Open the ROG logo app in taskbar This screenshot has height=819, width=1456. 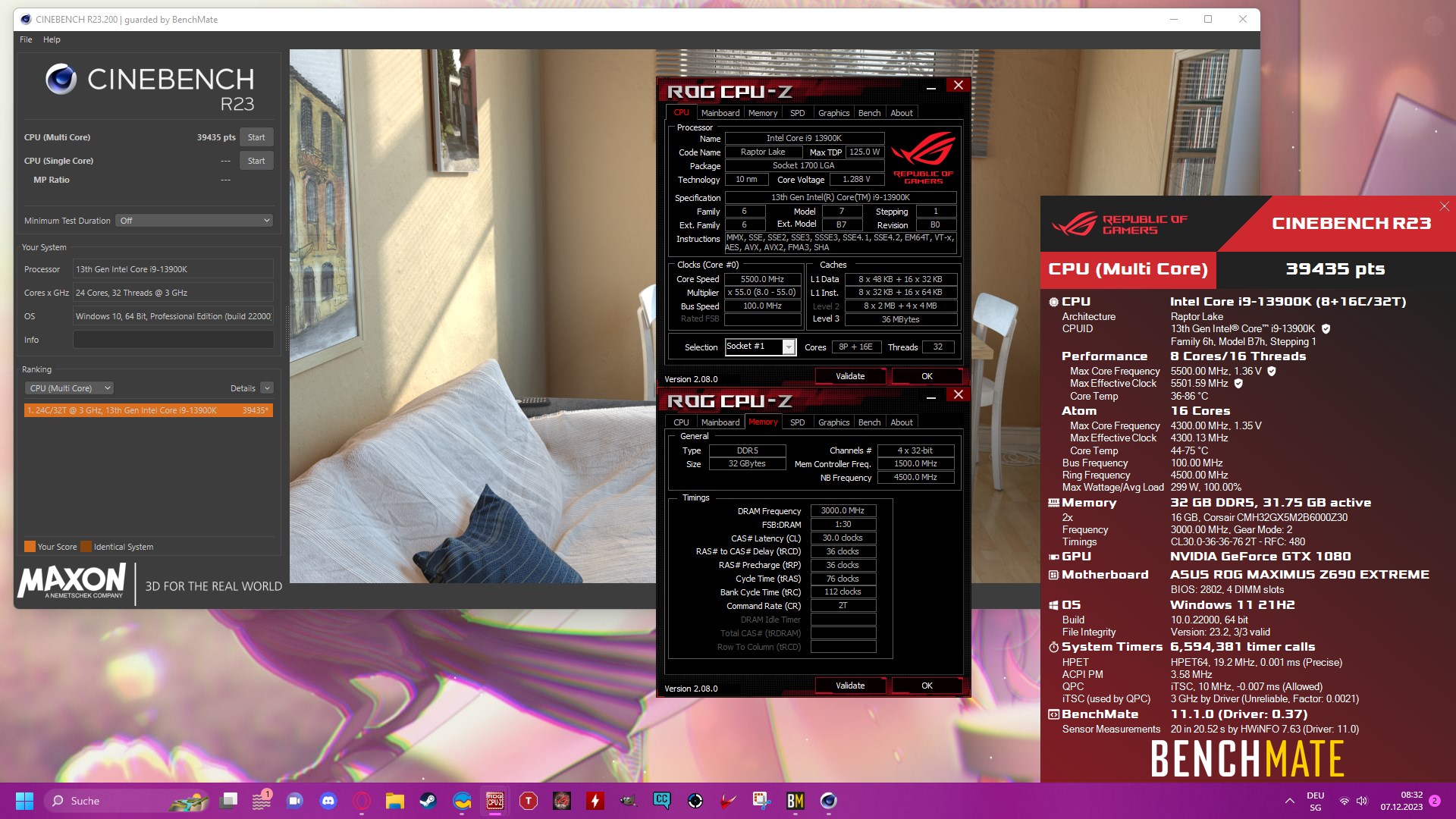(562, 801)
